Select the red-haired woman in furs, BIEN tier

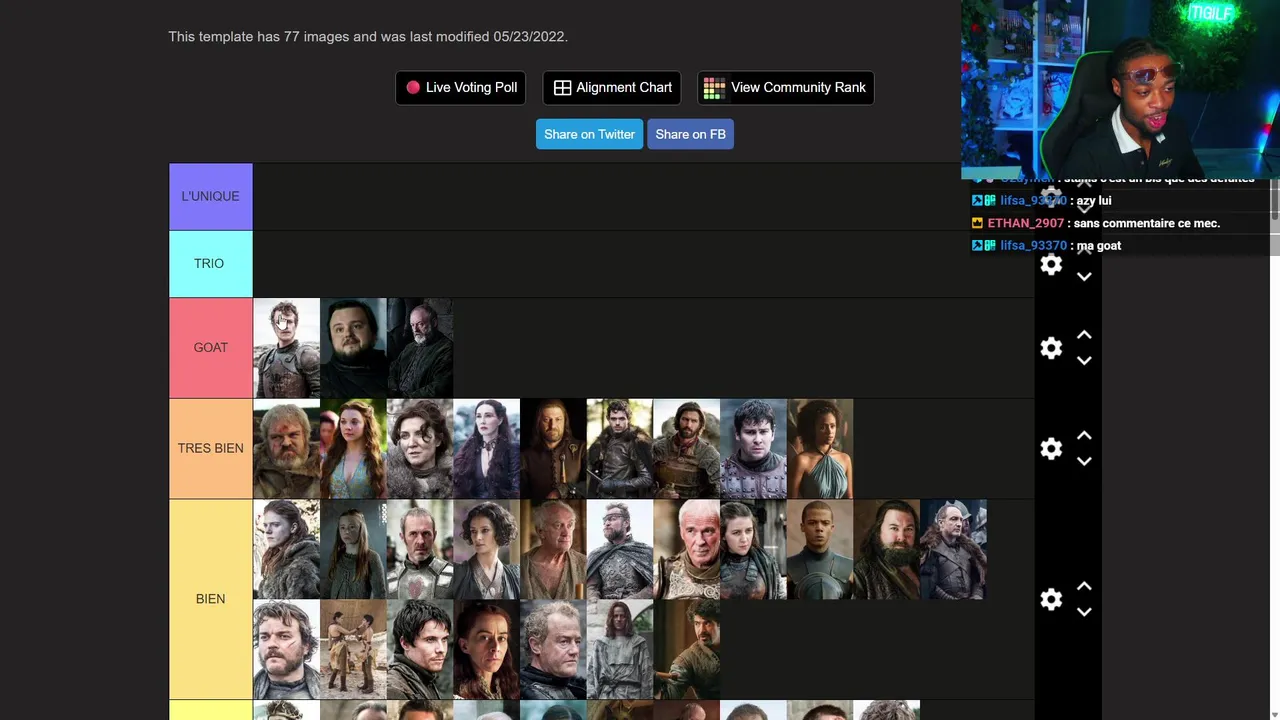pos(286,549)
